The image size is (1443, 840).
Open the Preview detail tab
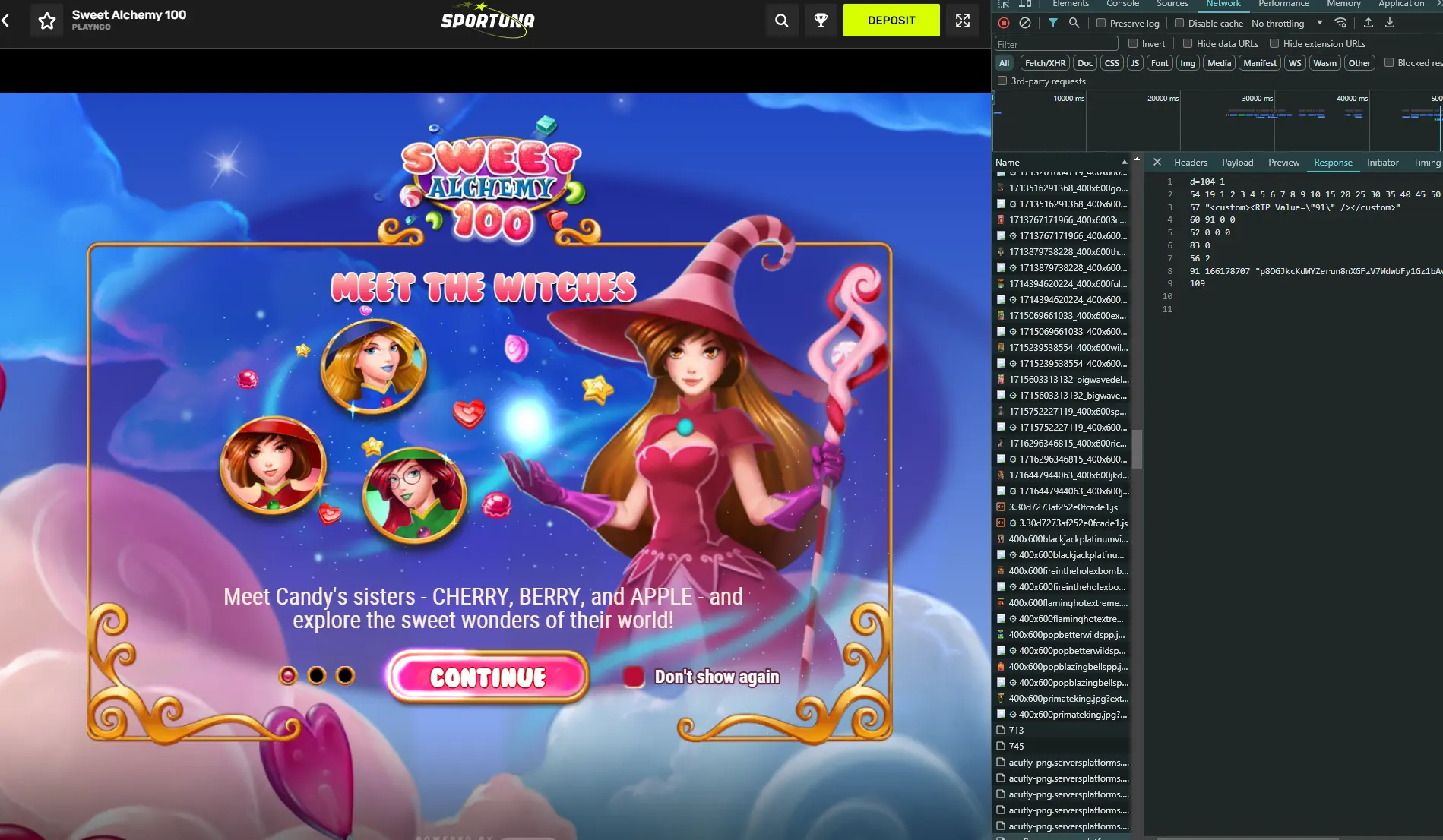(x=1283, y=162)
